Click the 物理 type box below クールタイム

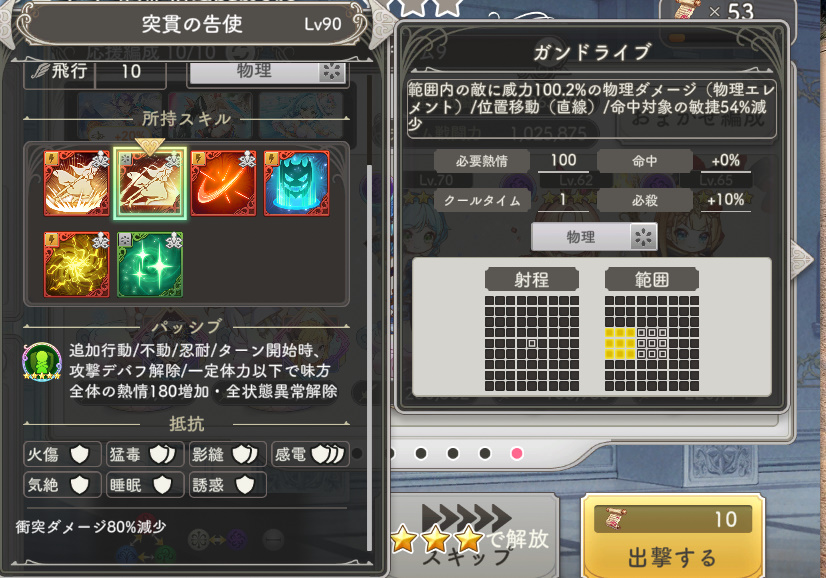[x=594, y=237]
